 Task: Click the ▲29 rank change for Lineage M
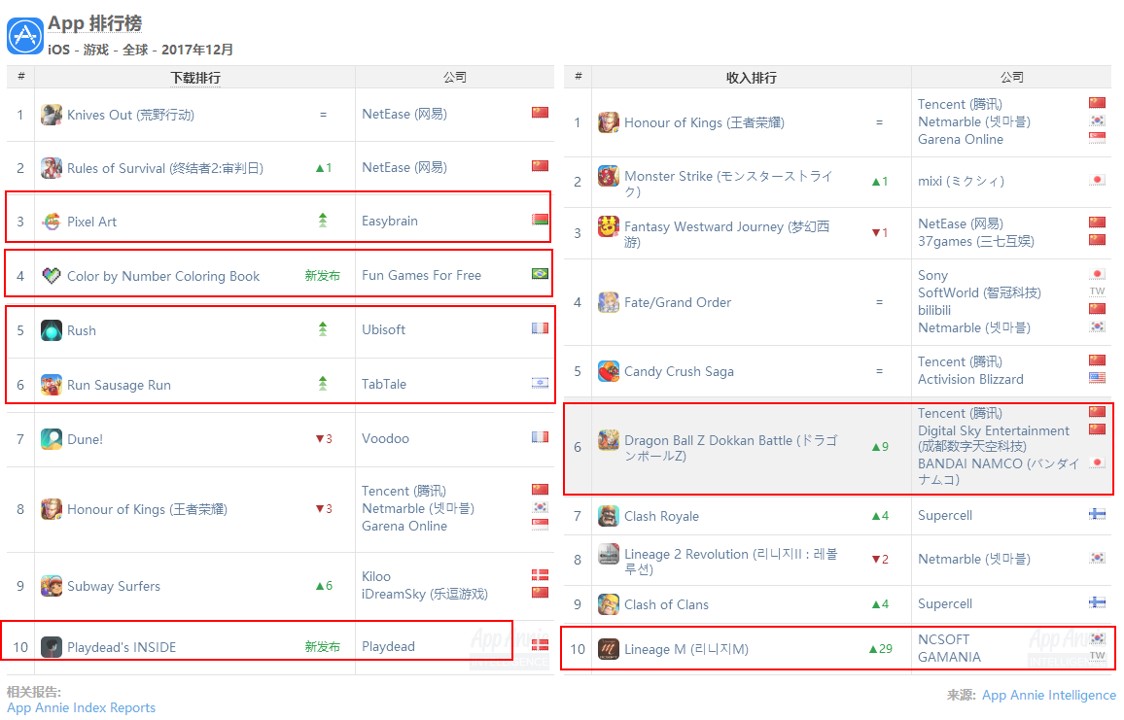880,649
